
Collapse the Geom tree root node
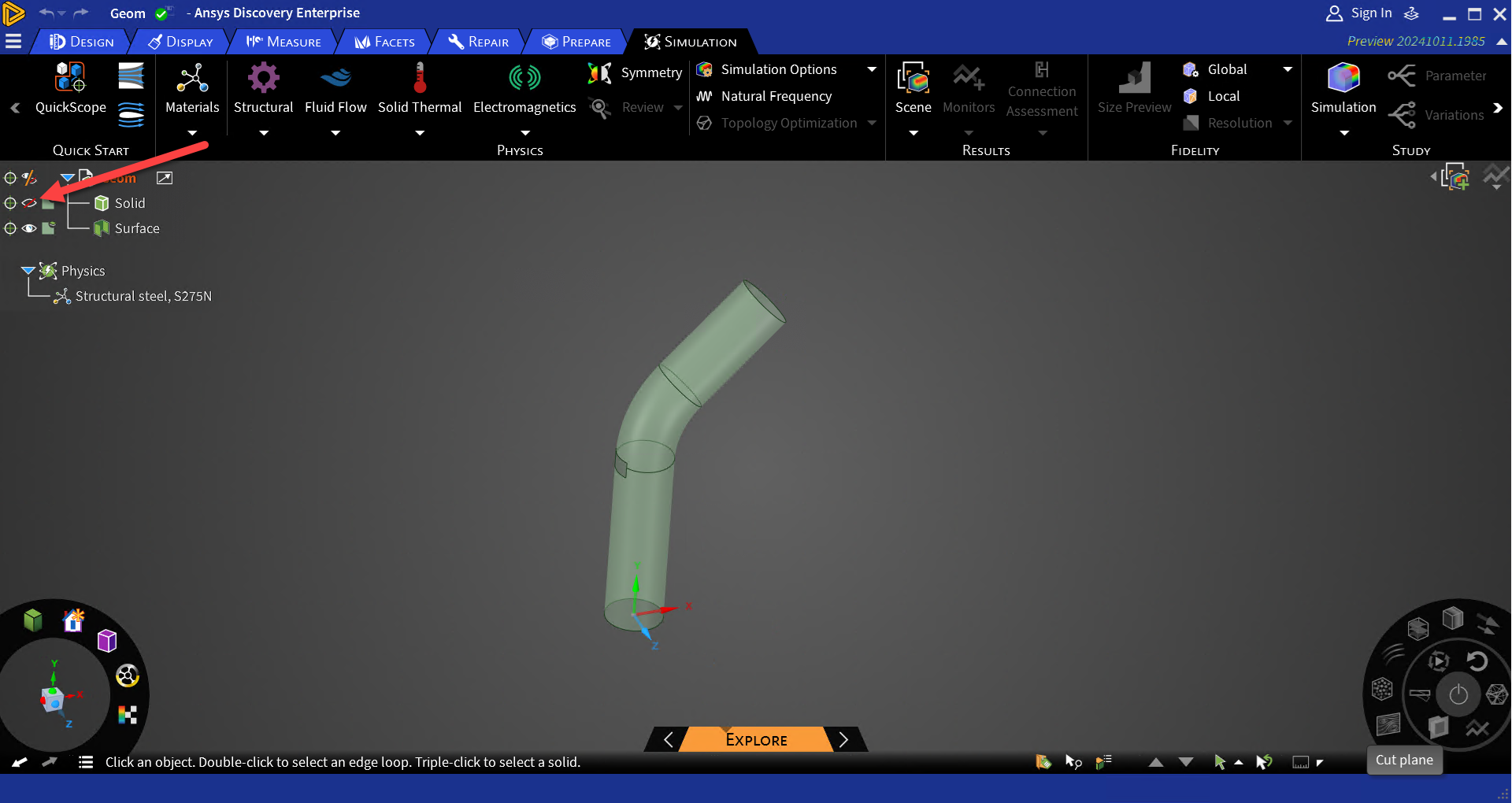click(x=68, y=178)
